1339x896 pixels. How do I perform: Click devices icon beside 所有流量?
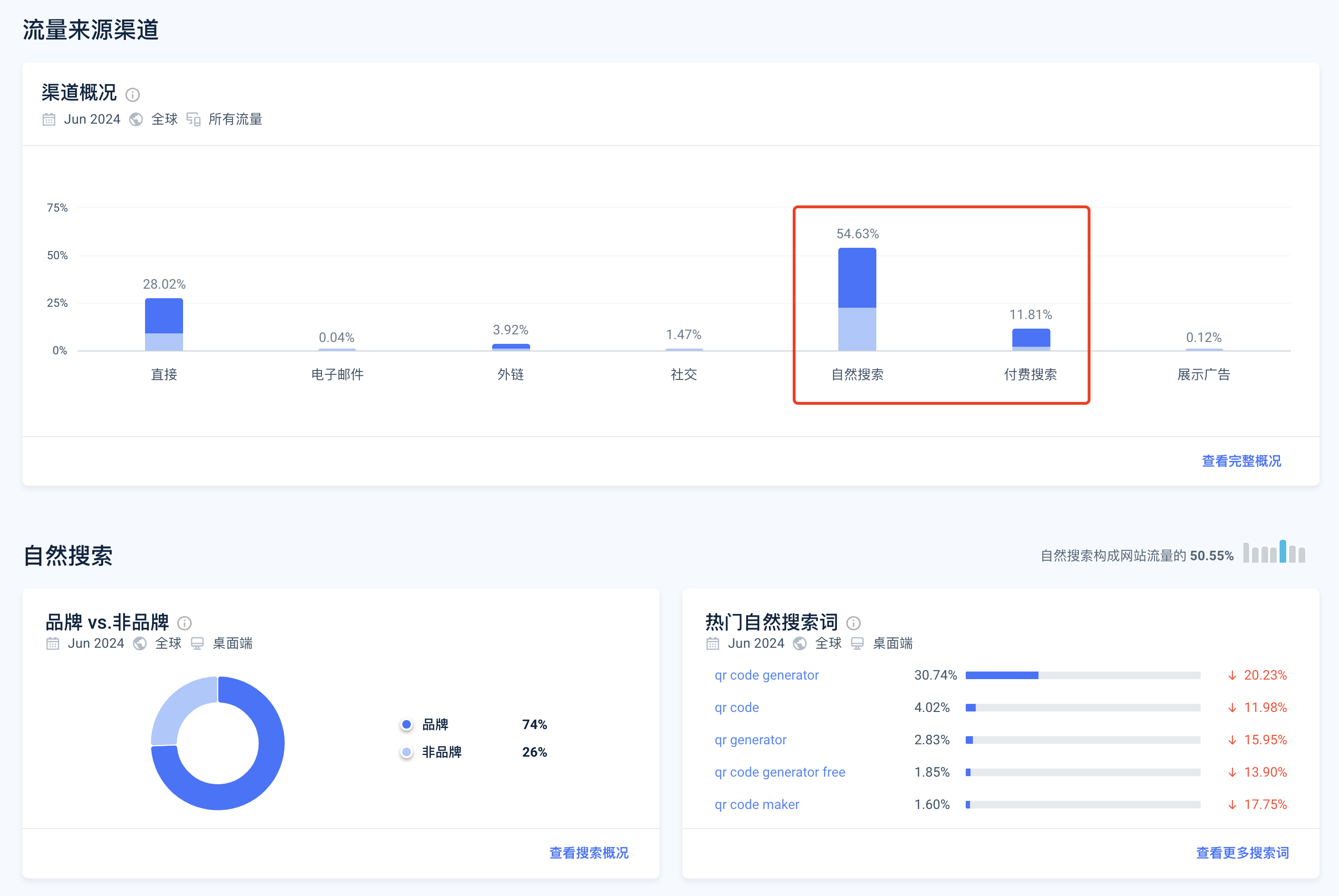194,119
